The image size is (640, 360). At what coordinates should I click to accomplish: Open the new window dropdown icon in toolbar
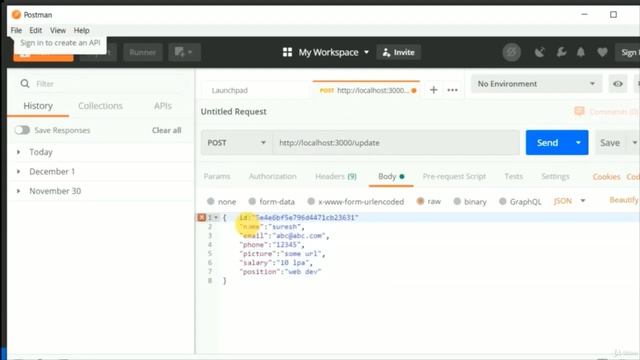point(184,52)
